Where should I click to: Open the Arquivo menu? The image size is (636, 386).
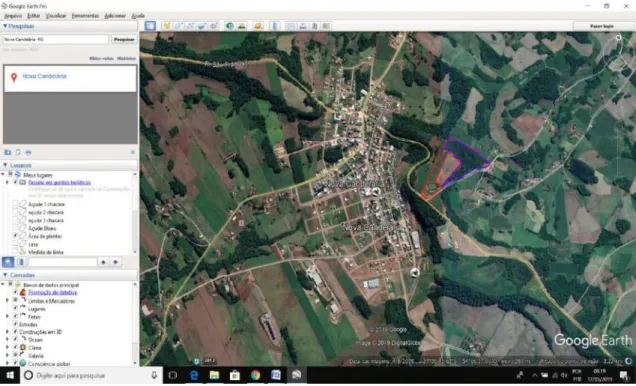[13, 16]
